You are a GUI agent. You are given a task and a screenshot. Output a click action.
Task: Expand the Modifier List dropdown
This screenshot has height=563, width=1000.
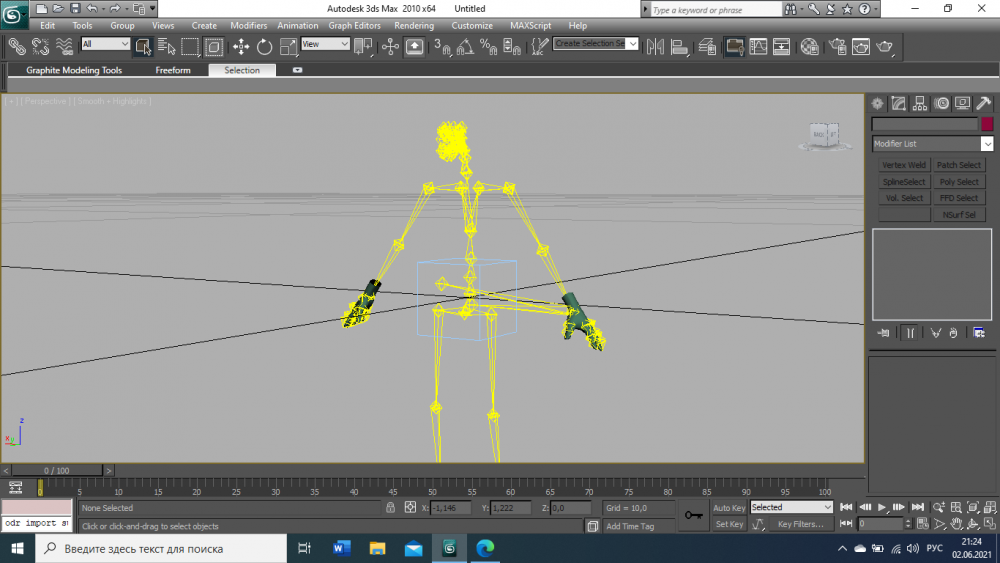click(987, 144)
